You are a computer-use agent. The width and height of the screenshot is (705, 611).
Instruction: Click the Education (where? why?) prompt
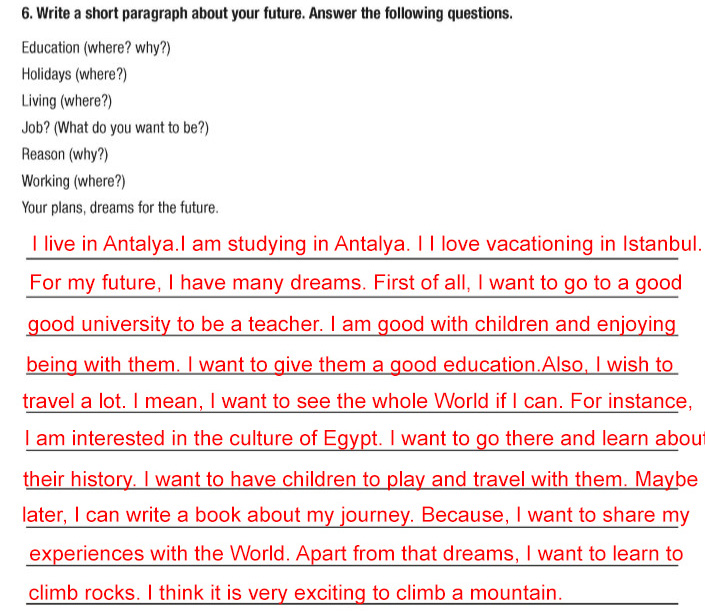tap(96, 48)
